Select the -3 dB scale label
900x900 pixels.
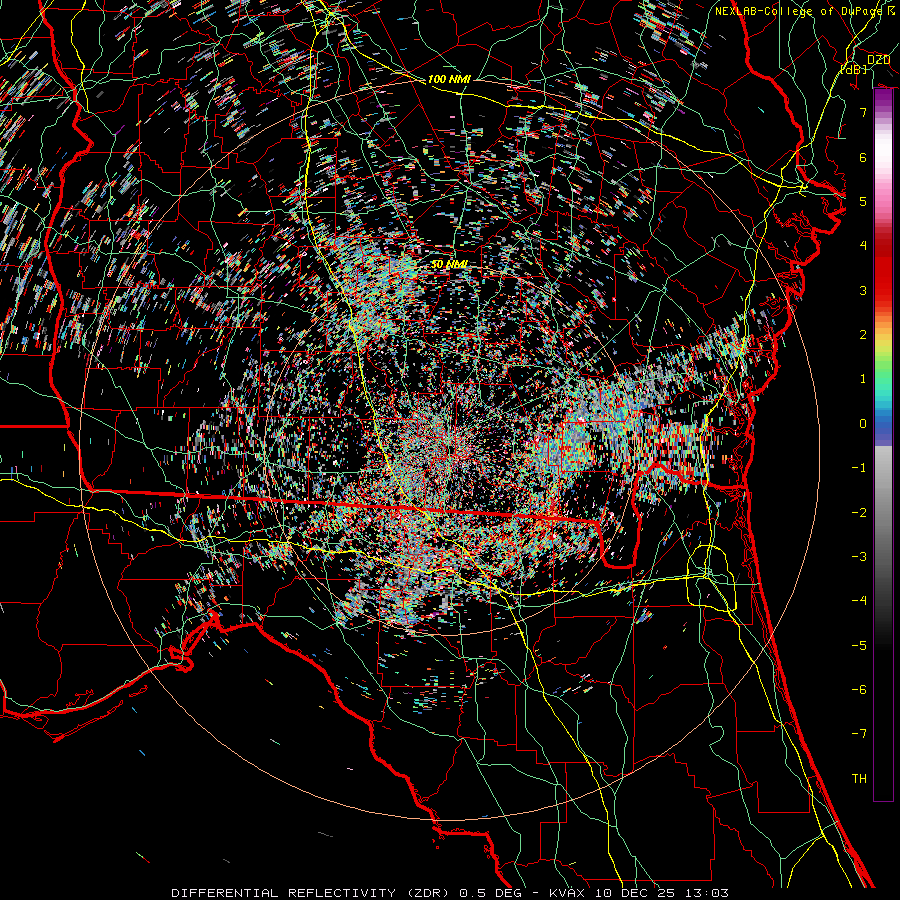[859, 557]
